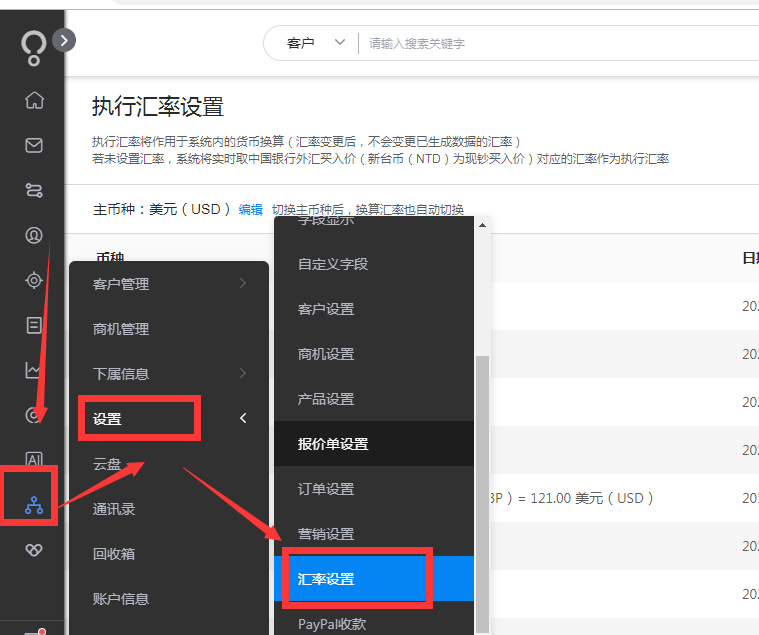Select 客户管理 in the menu

169,284
